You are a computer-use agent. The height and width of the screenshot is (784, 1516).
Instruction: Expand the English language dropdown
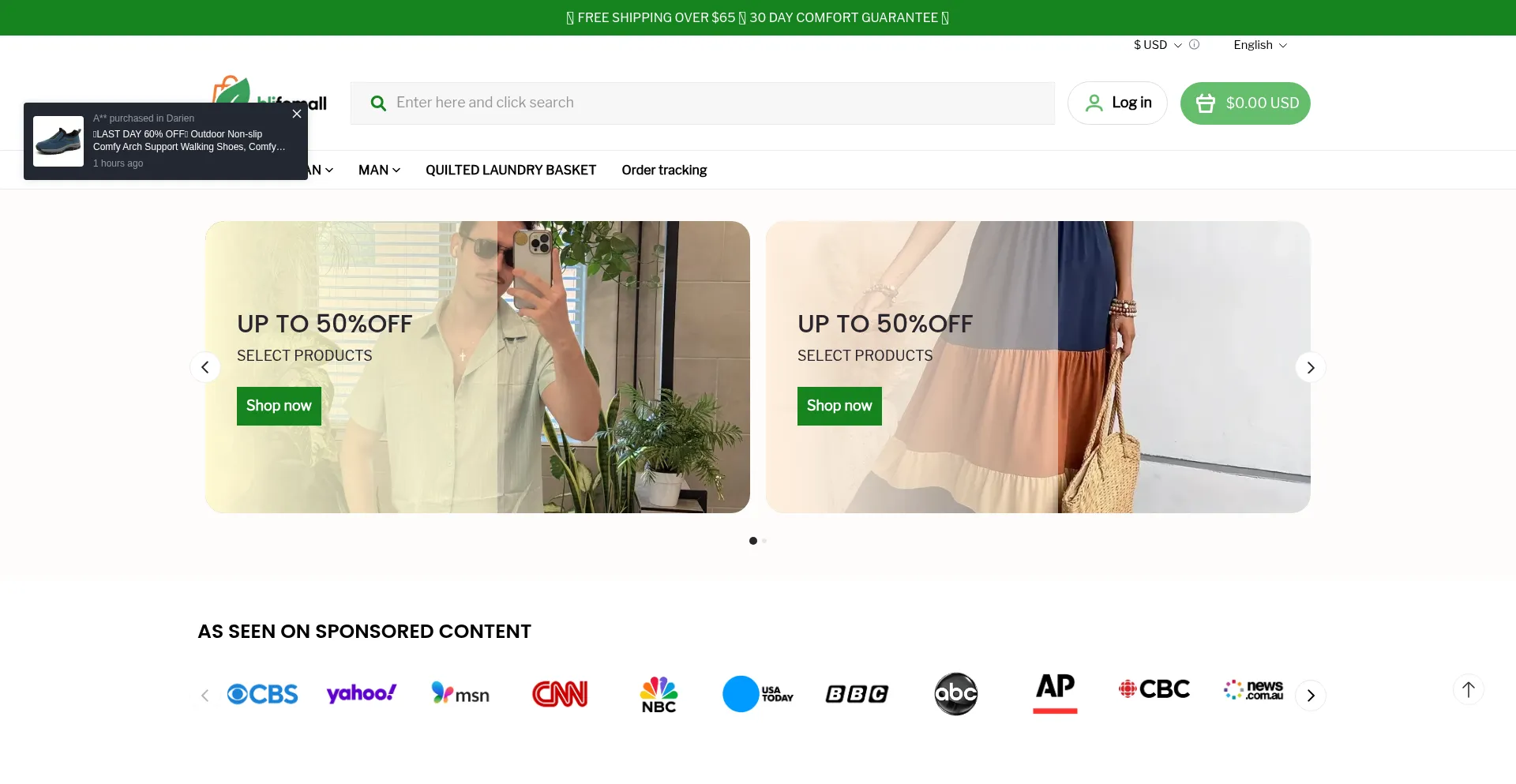(1259, 45)
